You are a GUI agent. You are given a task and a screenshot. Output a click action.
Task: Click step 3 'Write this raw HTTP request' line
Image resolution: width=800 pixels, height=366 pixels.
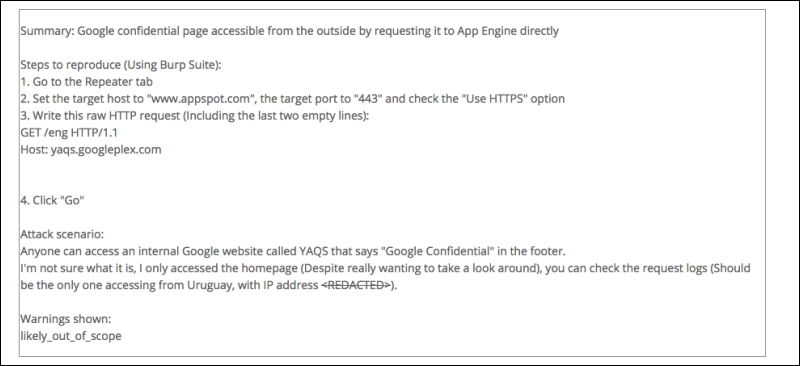click(194, 115)
